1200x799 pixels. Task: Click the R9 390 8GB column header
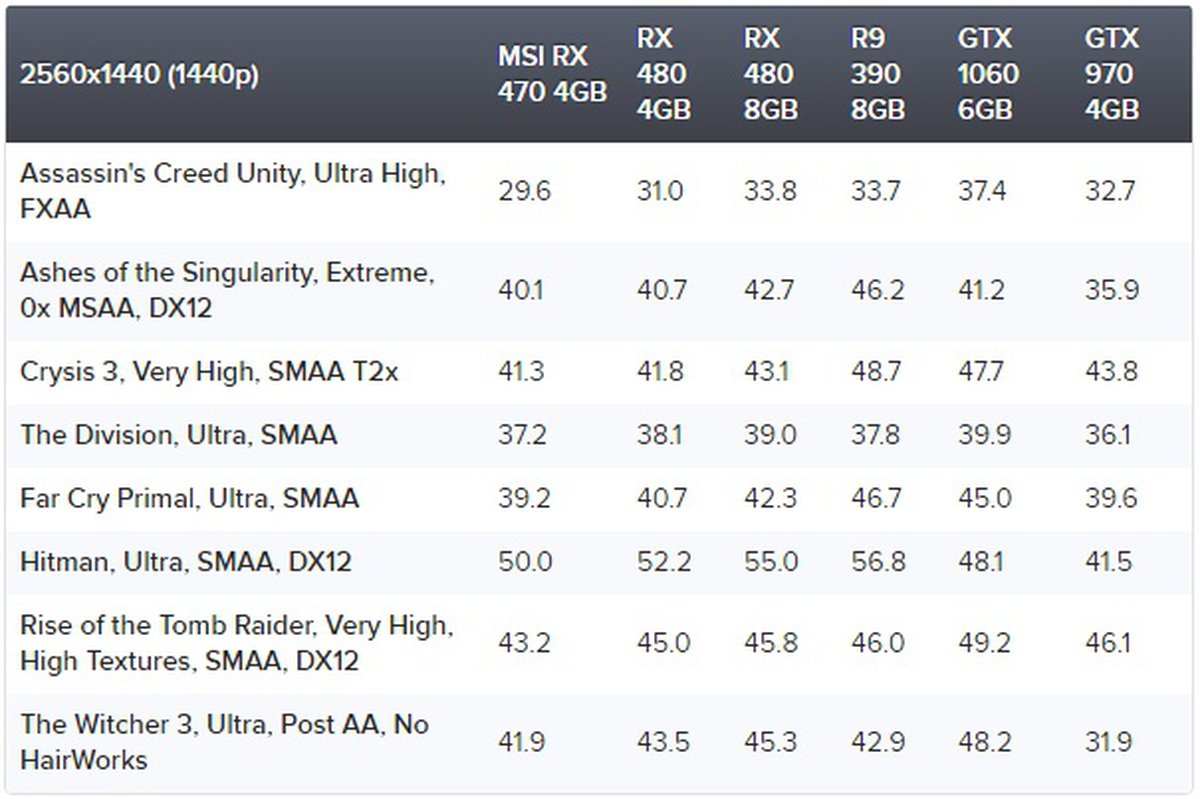877,74
